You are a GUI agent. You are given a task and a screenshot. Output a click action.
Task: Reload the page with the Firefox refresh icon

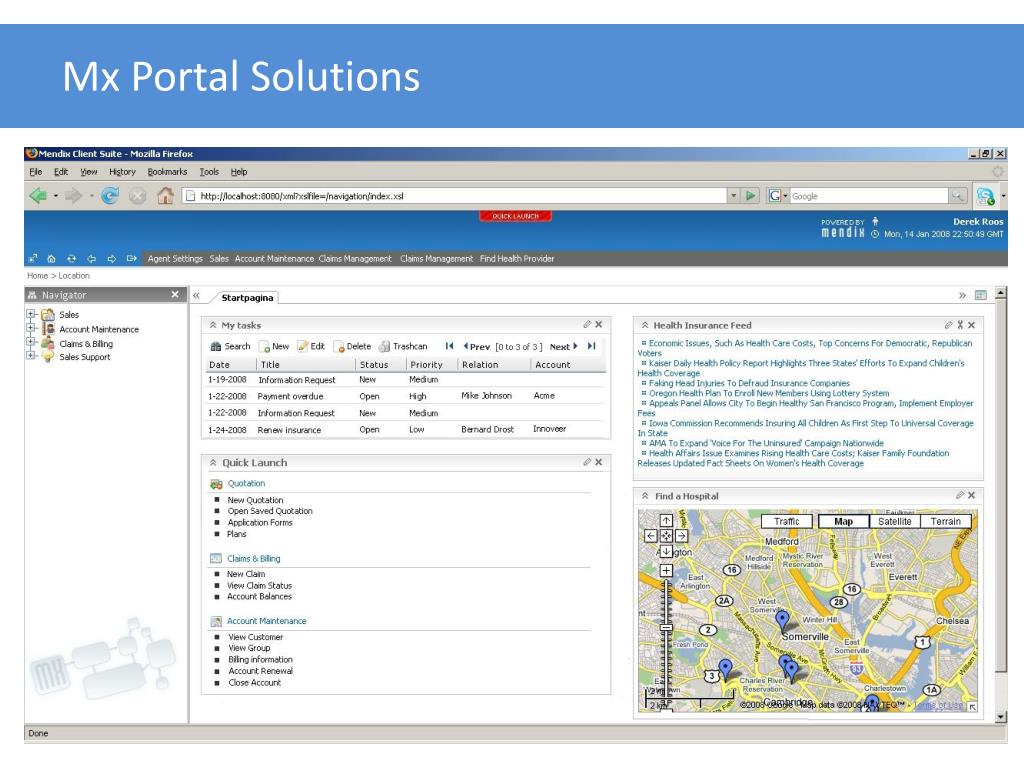click(110, 195)
